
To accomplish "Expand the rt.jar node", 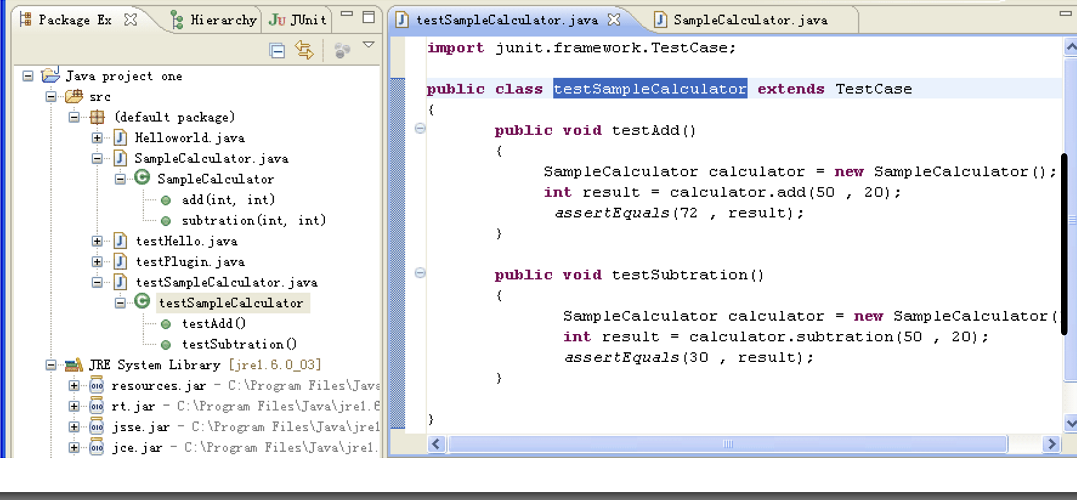I will pos(74,406).
